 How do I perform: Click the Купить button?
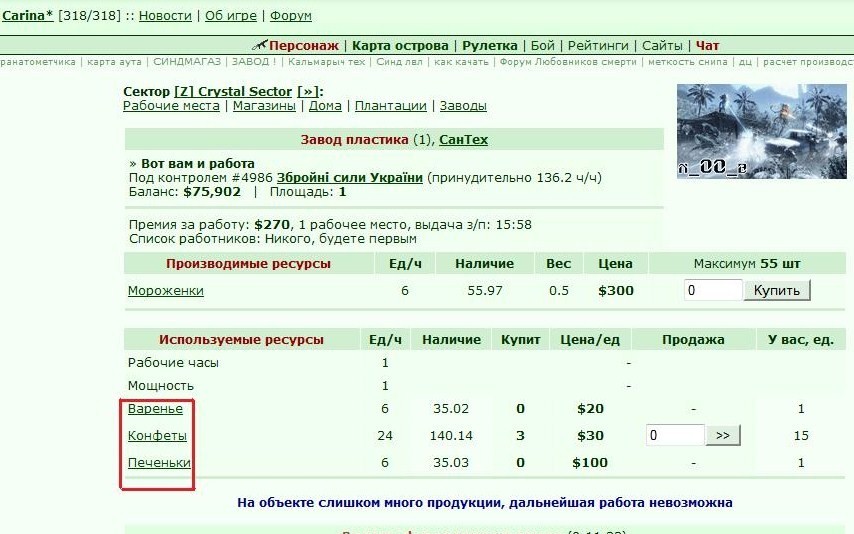point(777,290)
